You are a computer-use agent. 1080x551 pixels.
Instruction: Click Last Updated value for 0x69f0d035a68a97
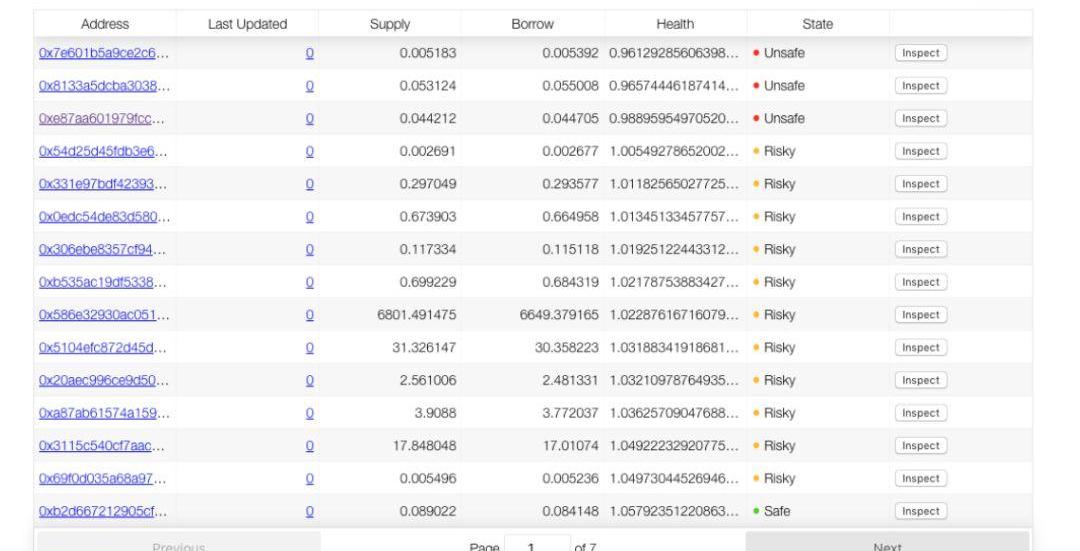(309, 479)
